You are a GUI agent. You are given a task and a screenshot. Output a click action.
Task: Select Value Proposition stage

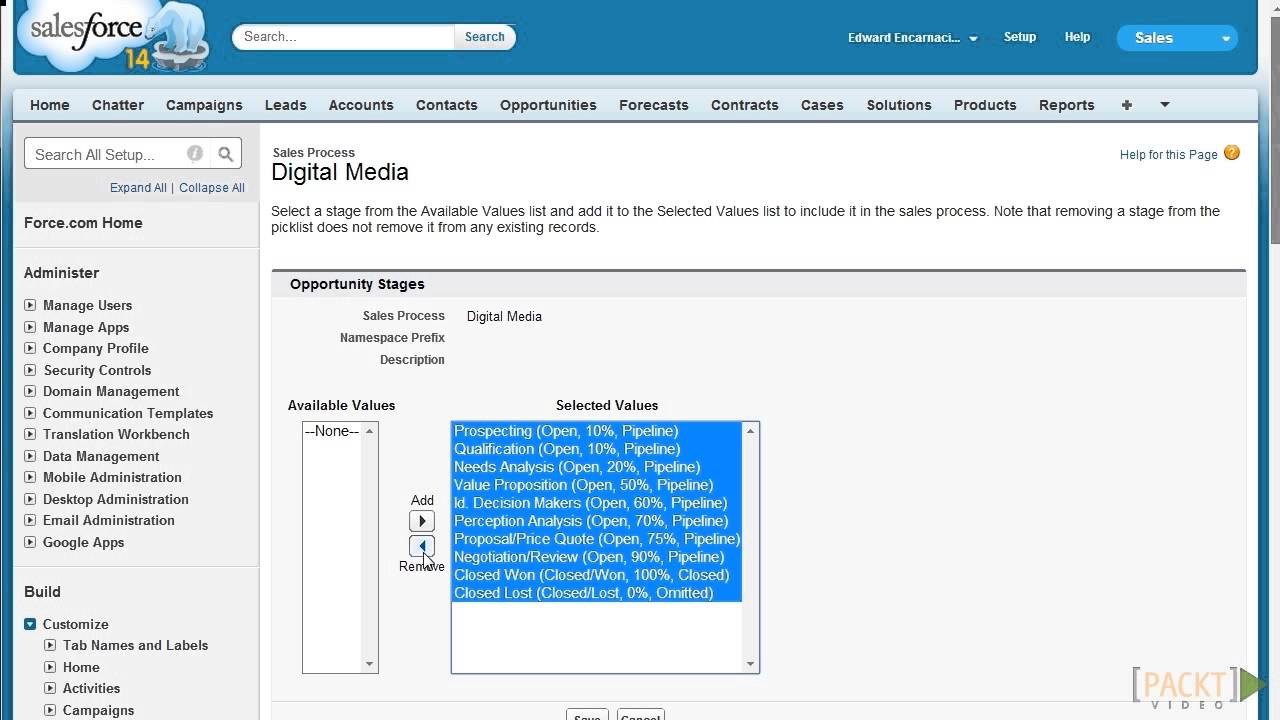(x=597, y=485)
